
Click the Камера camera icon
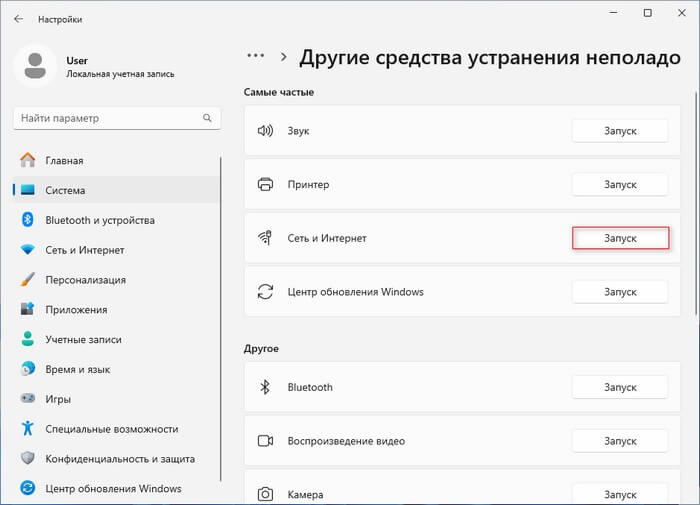tap(265, 494)
